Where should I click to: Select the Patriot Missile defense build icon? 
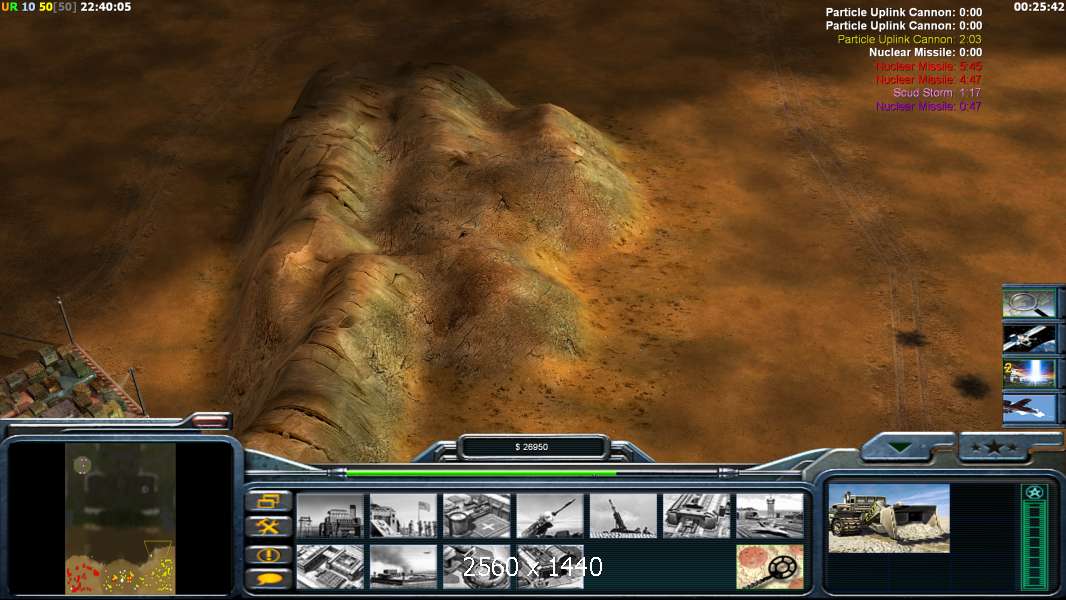[550, 516]
